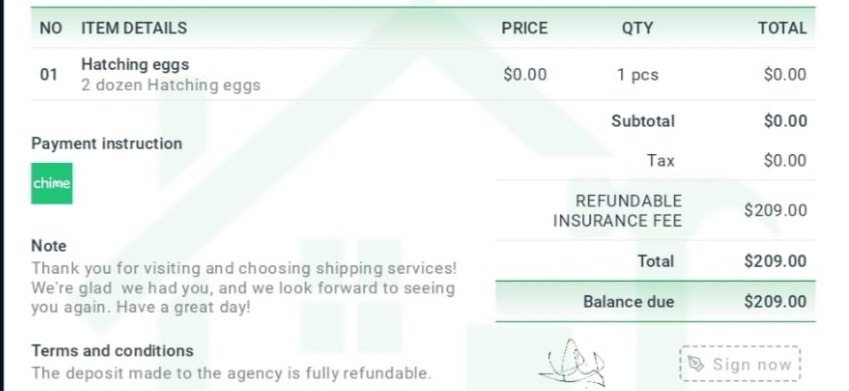Select the Hatching eggs item title
849x391 pixels.
pyautogui.click(x=135, y=64)
